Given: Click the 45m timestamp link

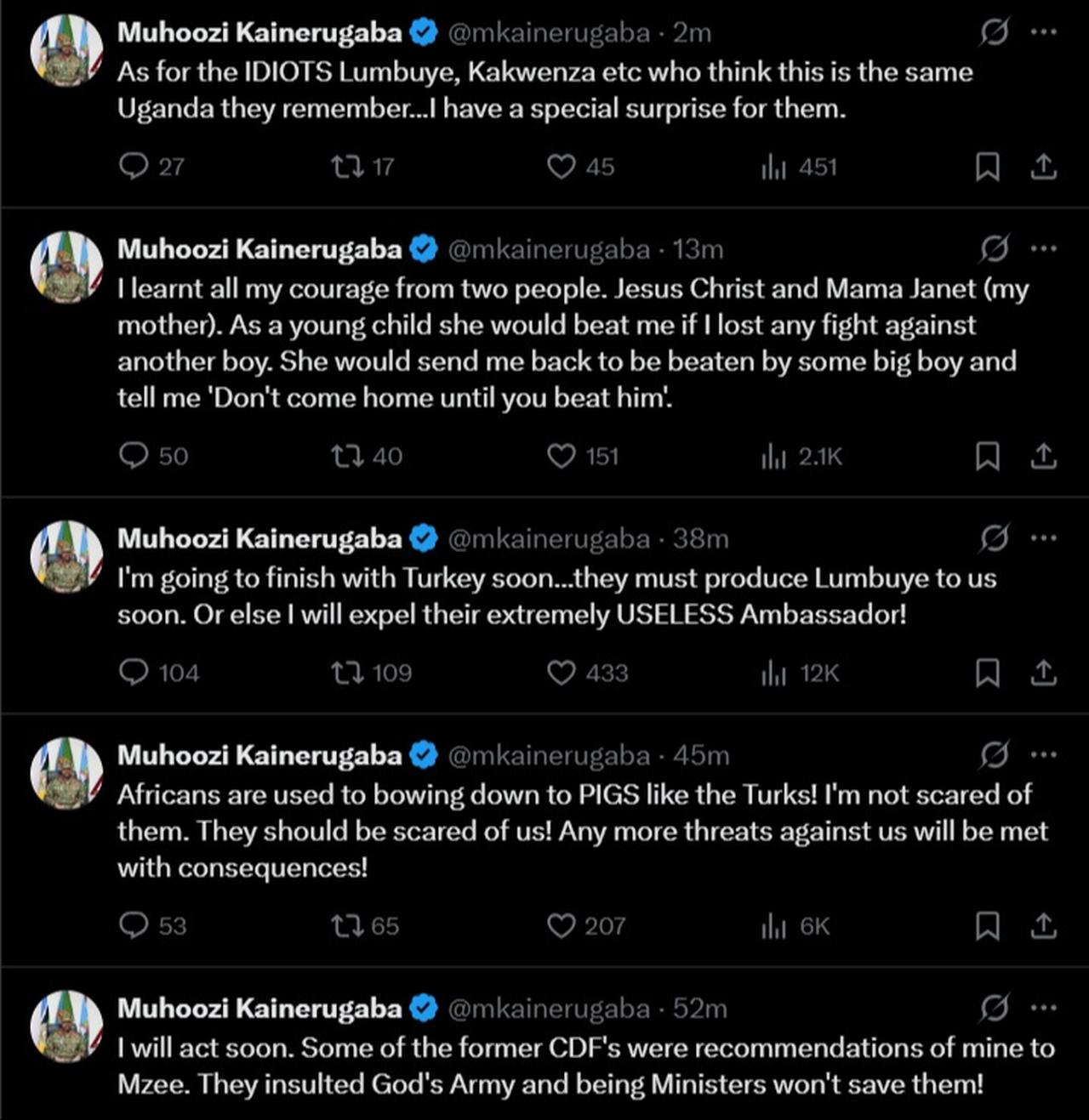Looking at the screenshot, I should click(x=702, y=754).
